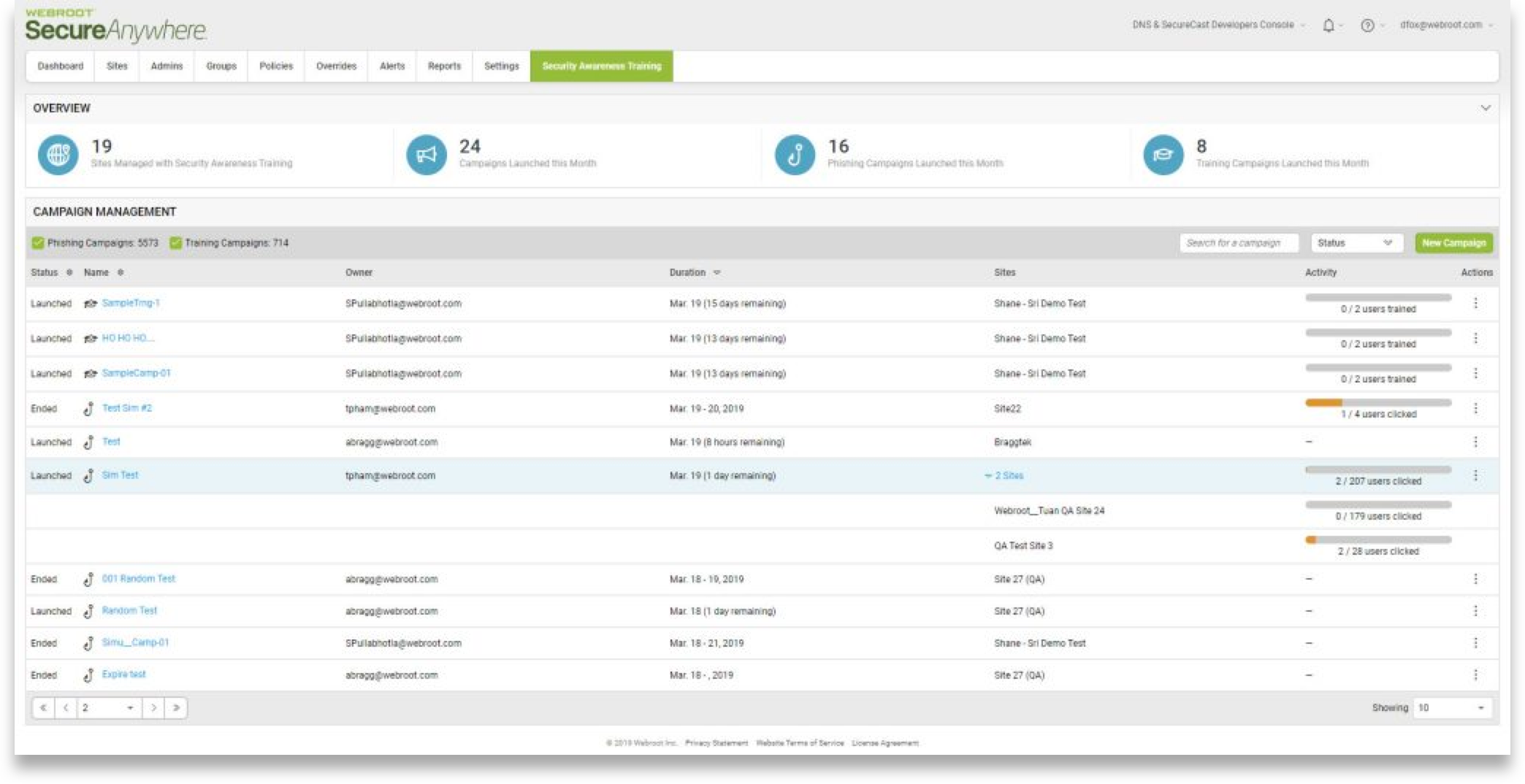
Task: Switch to the Alerts tab
Action: (392, 66)
